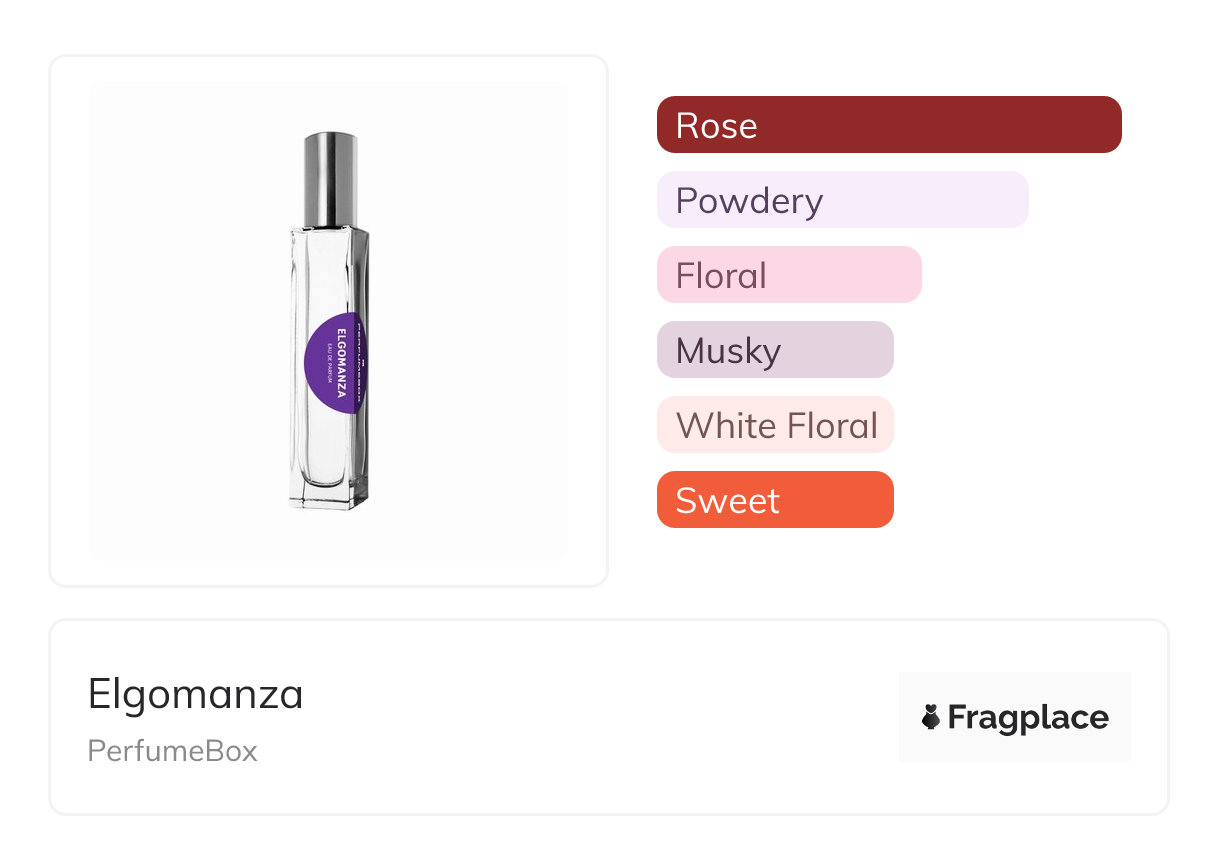Choose the Floral accord bar
The height and width of the screenshot is (864, 1218).
tap(789, 275)
